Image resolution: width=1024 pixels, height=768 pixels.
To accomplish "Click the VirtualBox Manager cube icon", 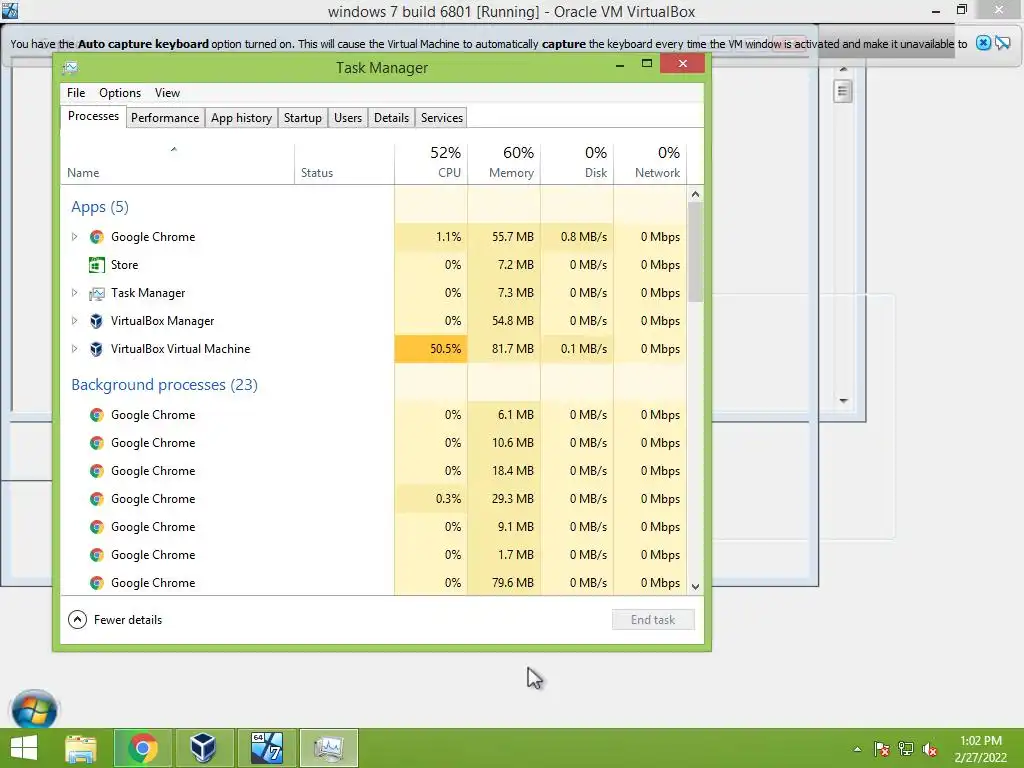I will [97, 321].
